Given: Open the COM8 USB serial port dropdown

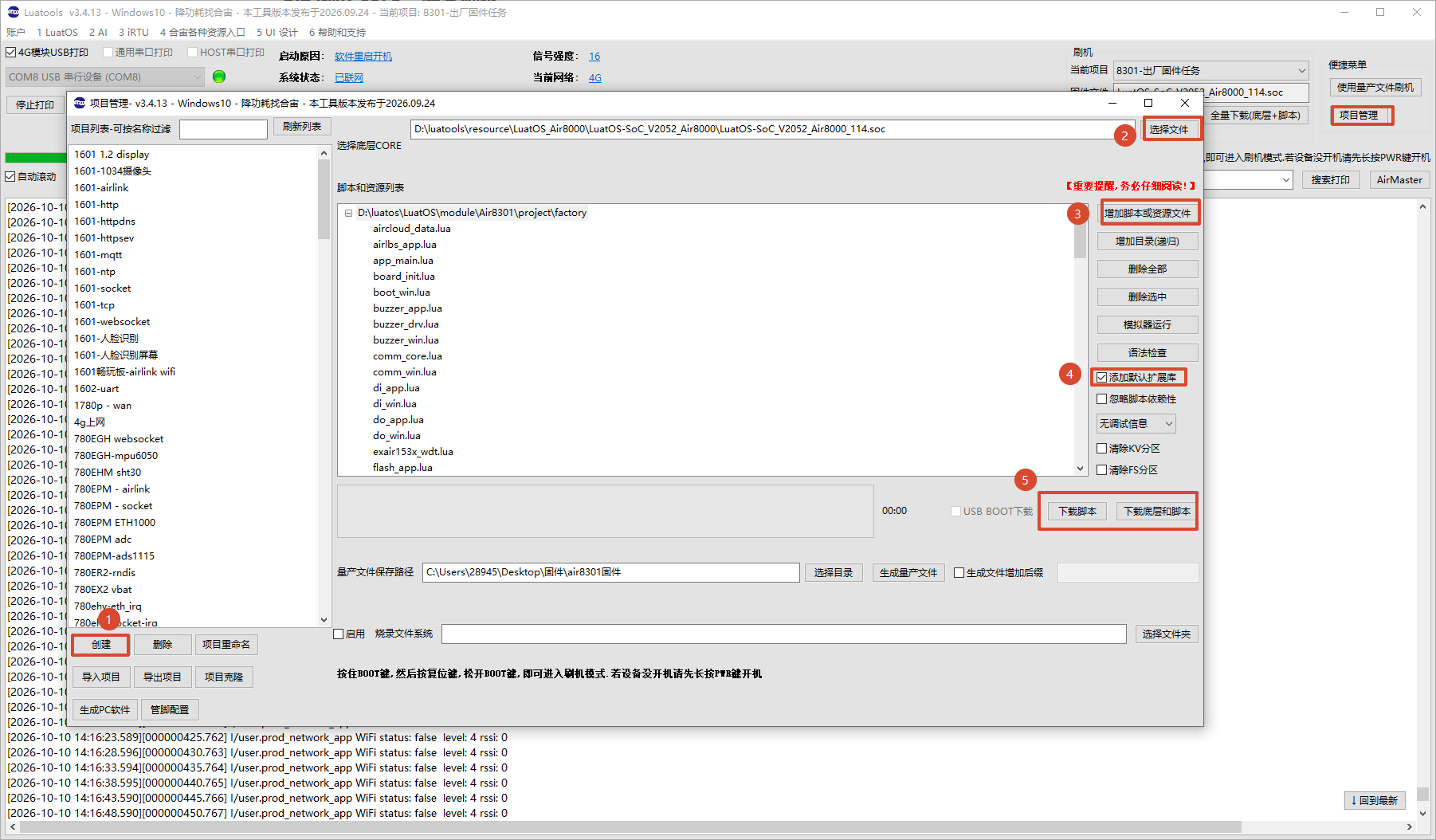Looking at the screenshot, I should (105, 77).
